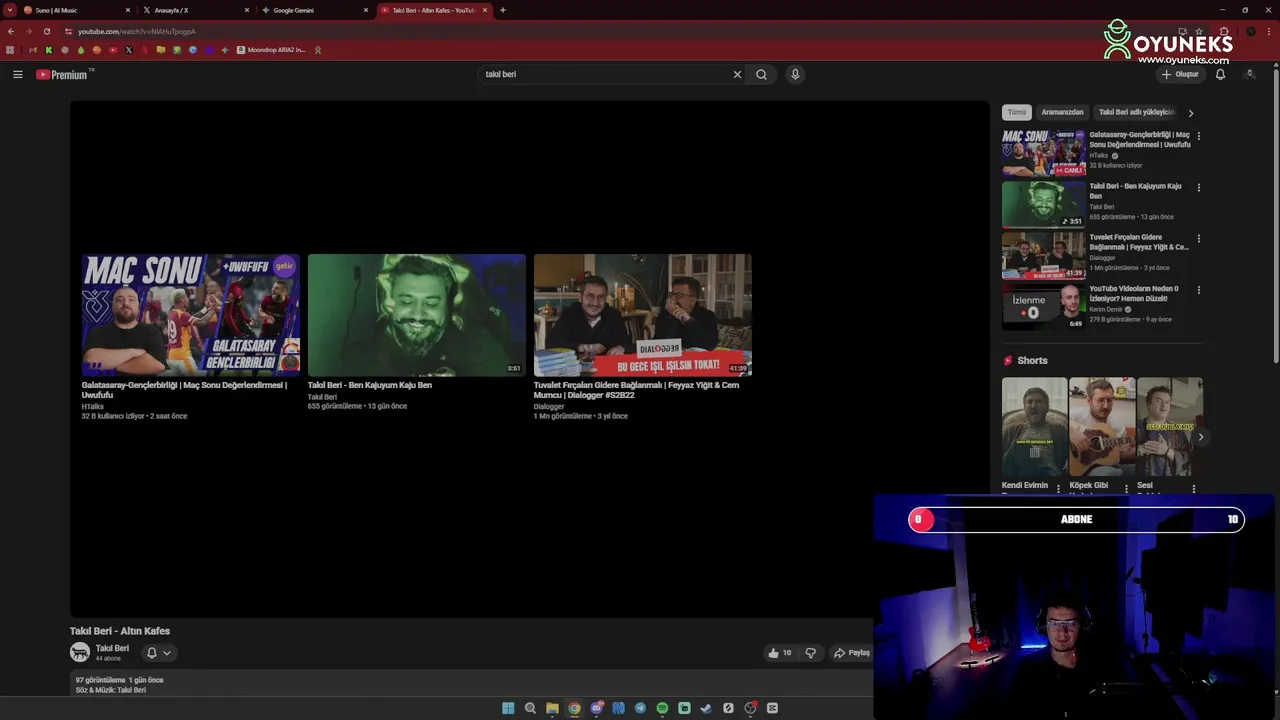1280x720 pixels.
Task: Open Windows taskbar search
Action: pyautogui.click(x=530, y=708)
